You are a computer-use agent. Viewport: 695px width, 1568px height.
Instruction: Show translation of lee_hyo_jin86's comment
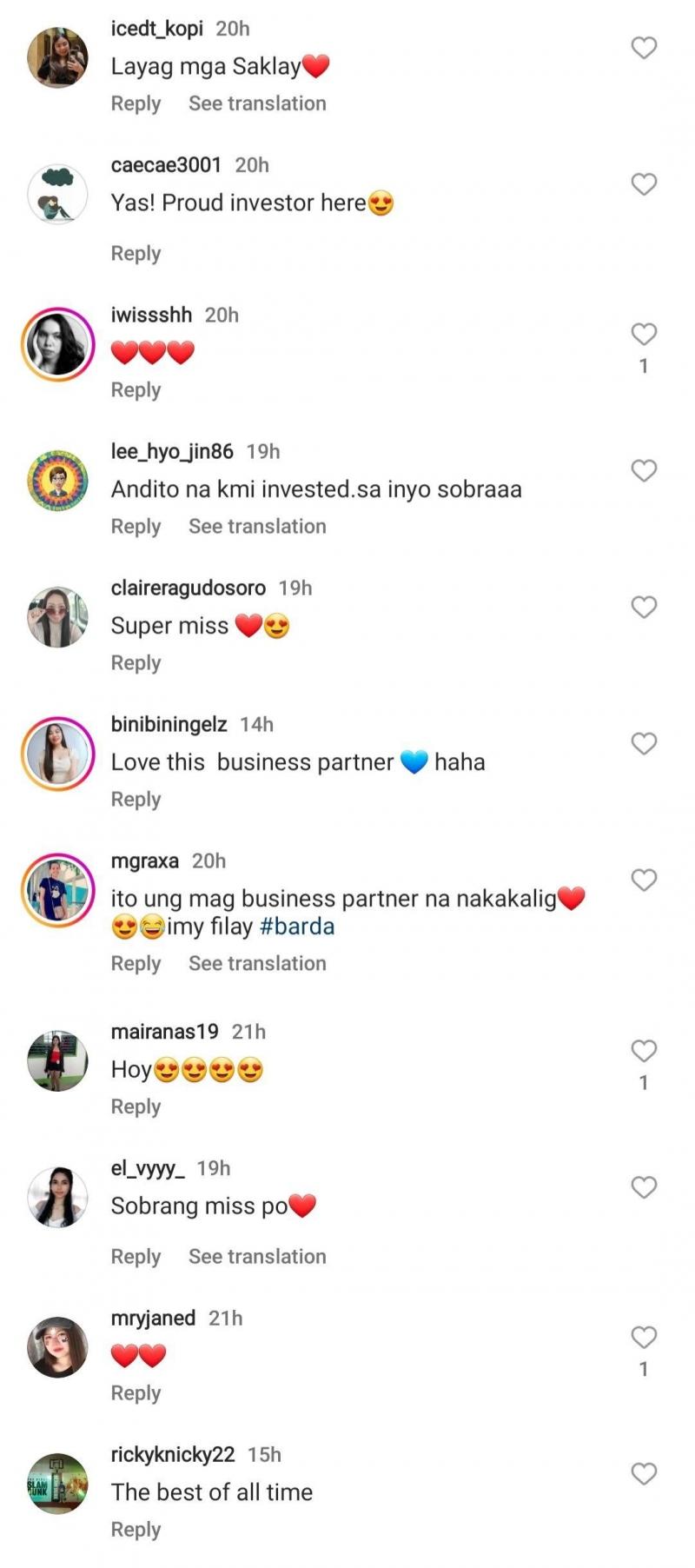coord(257,527)
